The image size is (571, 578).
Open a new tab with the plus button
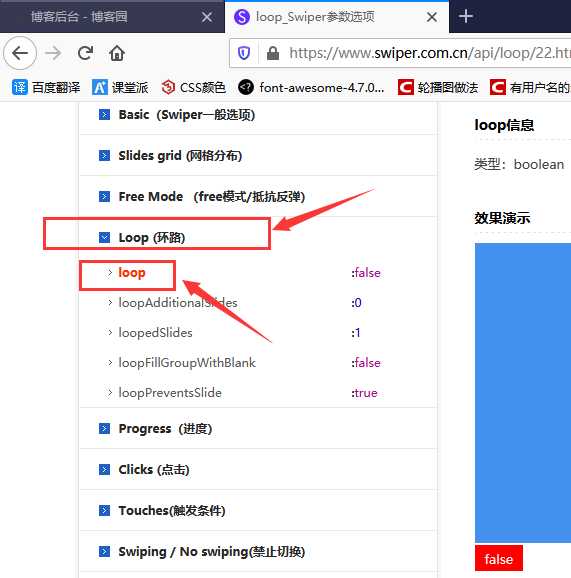click(x=466, y=16)
